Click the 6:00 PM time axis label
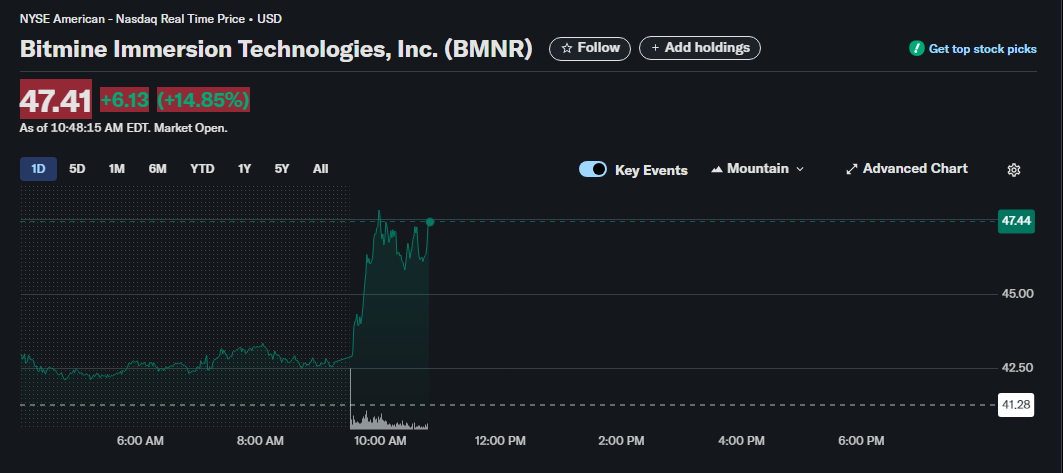The width and height of the screenshot is (1063, 473). (862, 441)
